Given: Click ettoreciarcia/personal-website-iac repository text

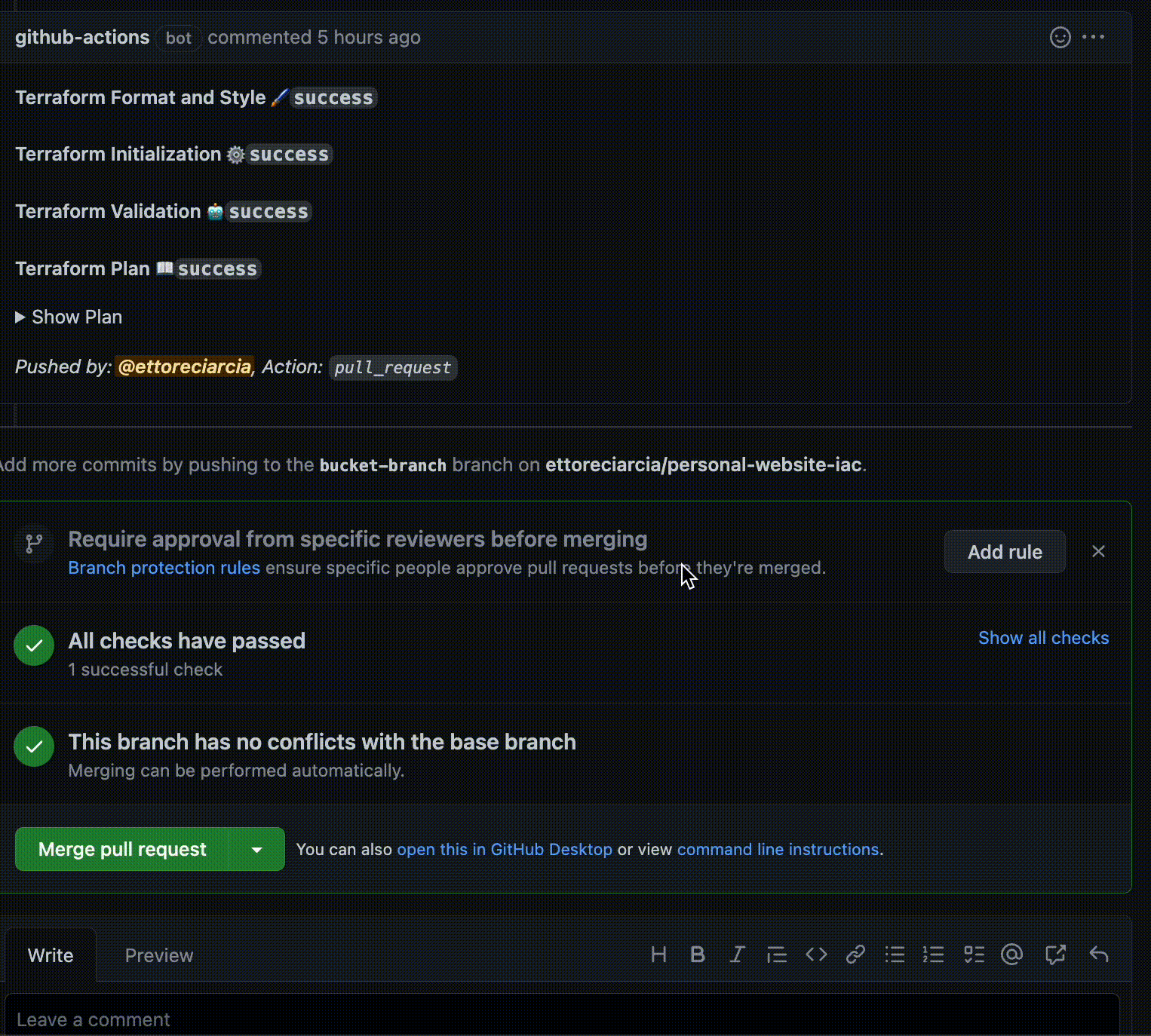Looking at the screenshot, I should pyautogui.click(x=703, y=464).
